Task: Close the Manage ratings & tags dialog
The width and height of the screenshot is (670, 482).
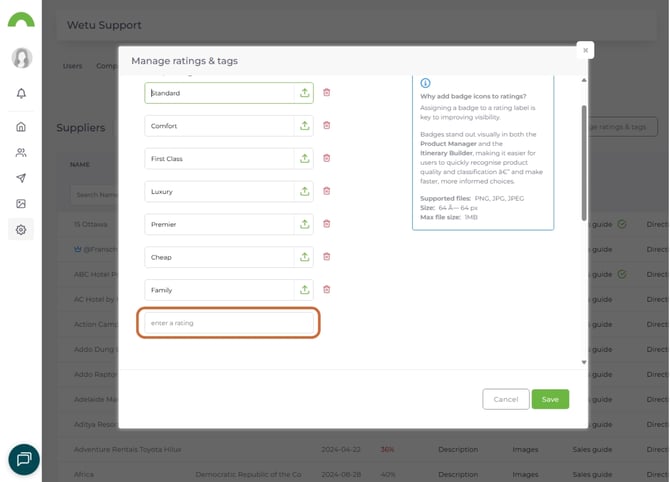Action: click(585, 50)
